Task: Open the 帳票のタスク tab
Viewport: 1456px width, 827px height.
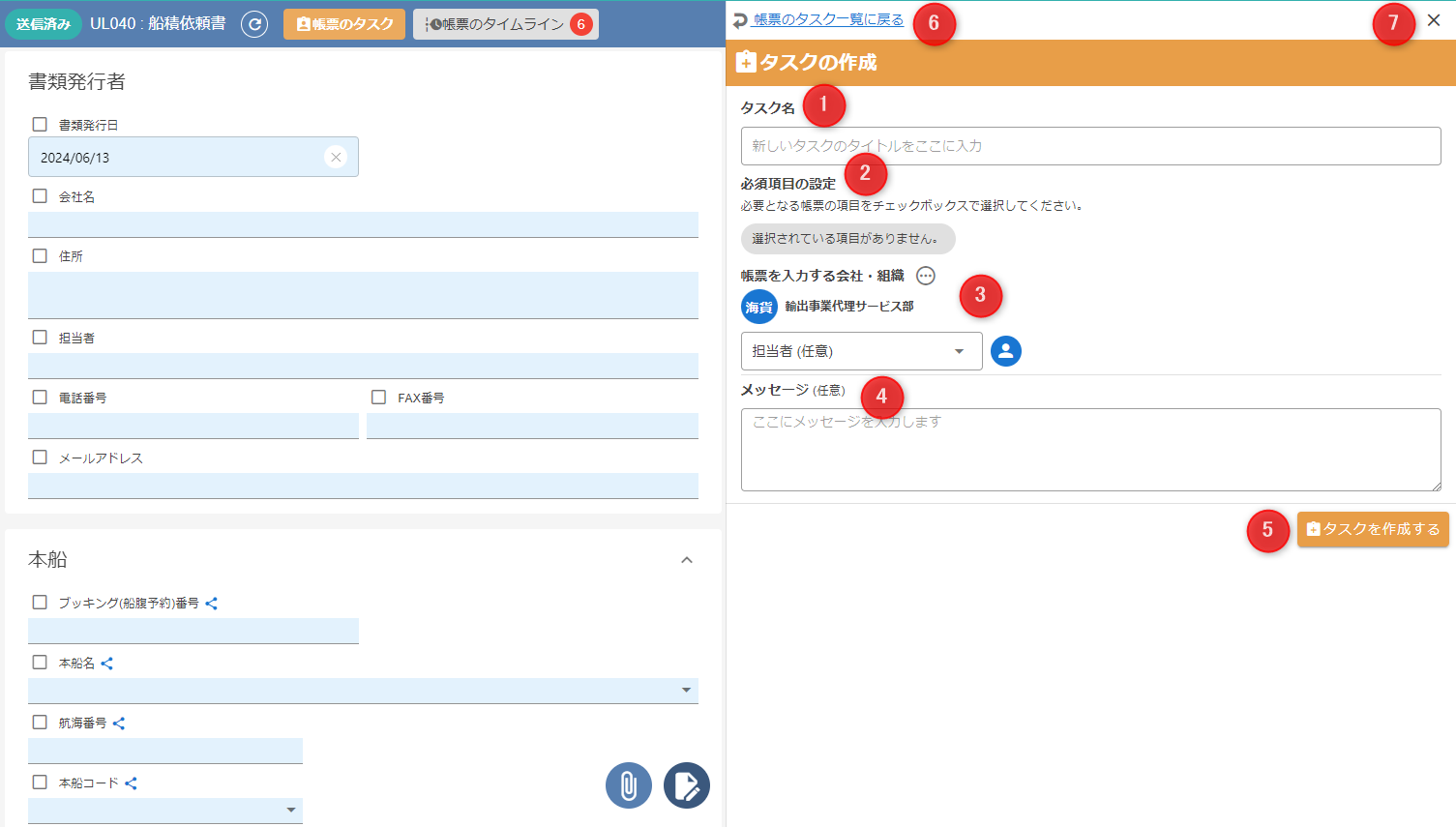Action: coord(344,24)
